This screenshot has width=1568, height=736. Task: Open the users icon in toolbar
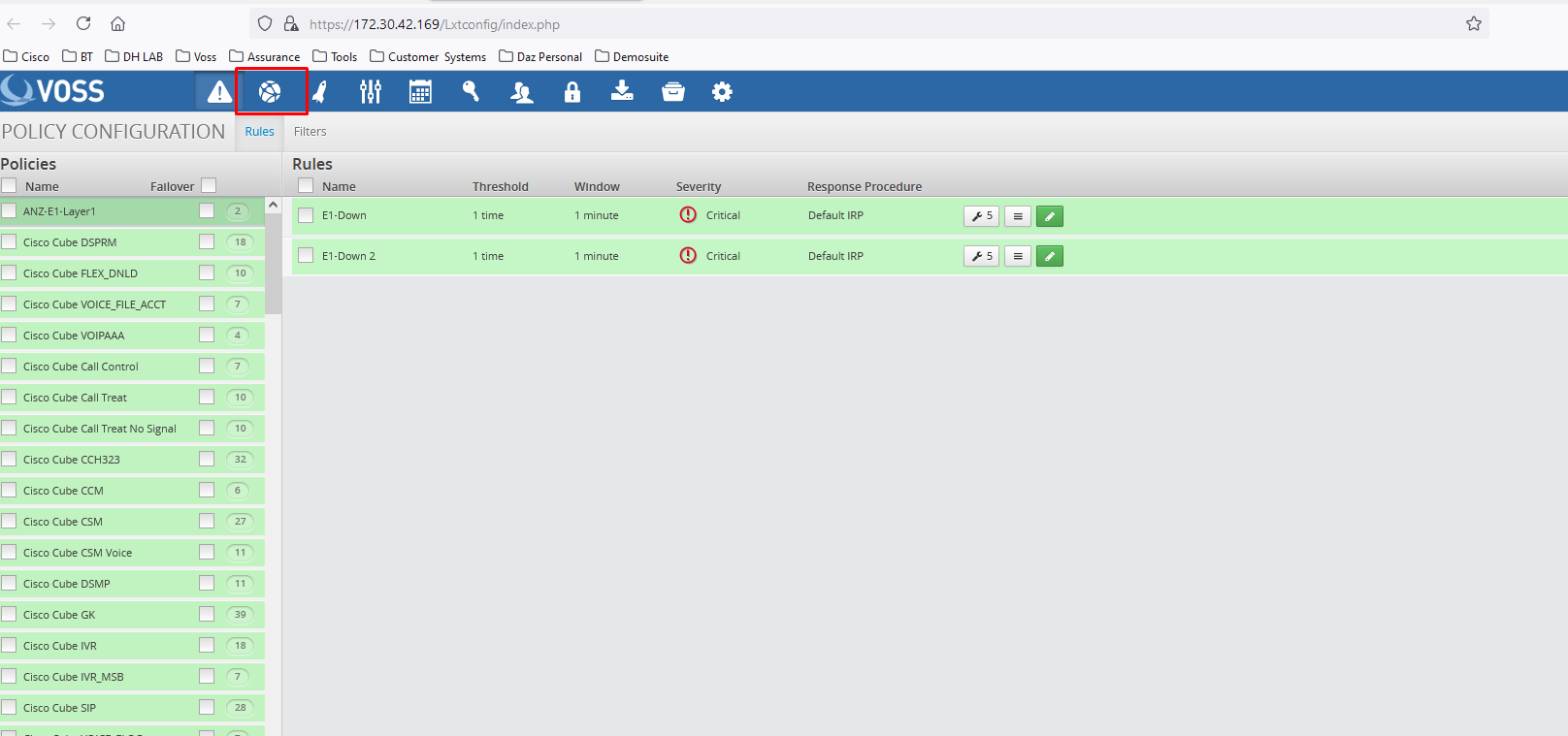pos(522,92)
